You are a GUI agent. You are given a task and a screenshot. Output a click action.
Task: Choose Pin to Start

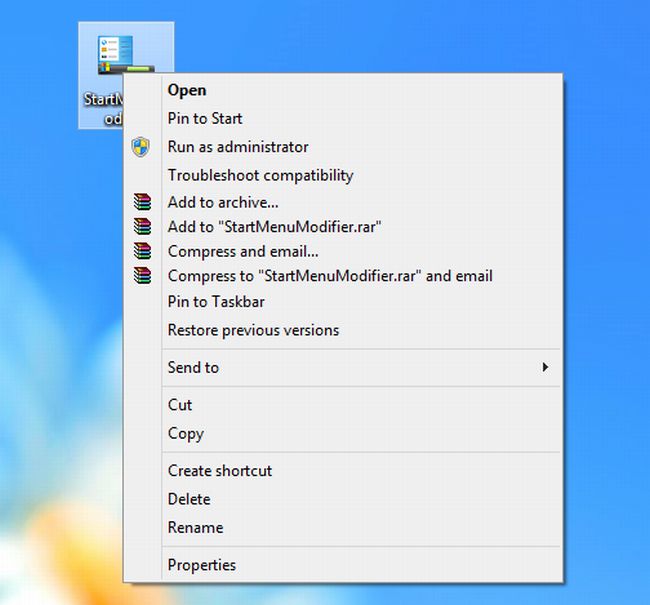[x=343, y=119]
